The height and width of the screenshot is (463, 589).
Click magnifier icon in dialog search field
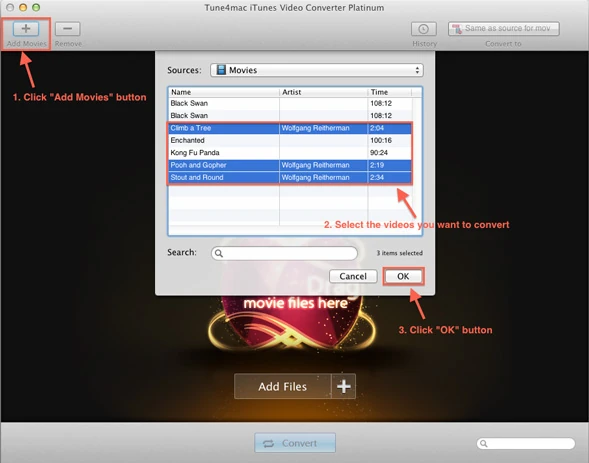coord(219,253)
